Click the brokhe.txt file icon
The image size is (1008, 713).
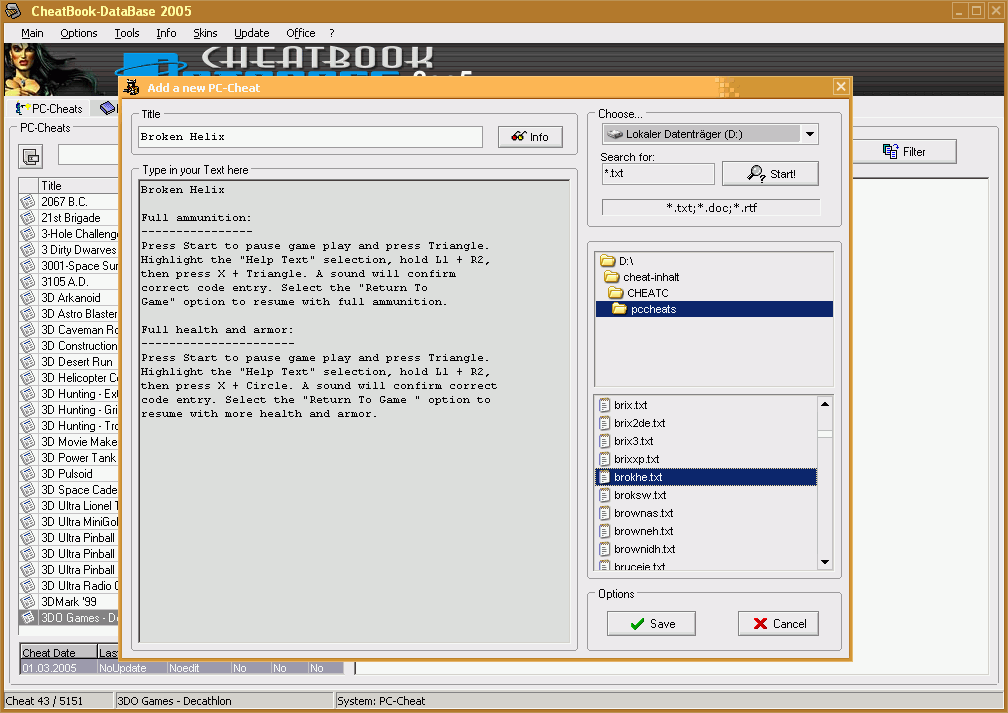click(x=604, y=477)
